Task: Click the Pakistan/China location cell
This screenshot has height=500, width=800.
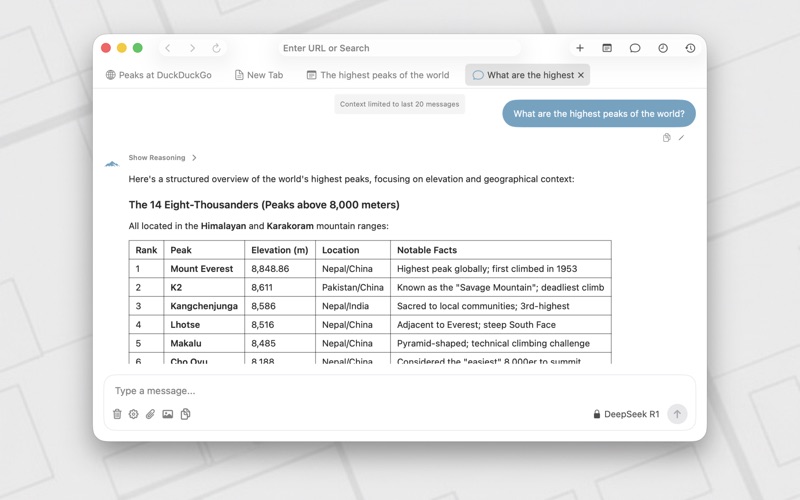Action: click(x=353, y=287)
